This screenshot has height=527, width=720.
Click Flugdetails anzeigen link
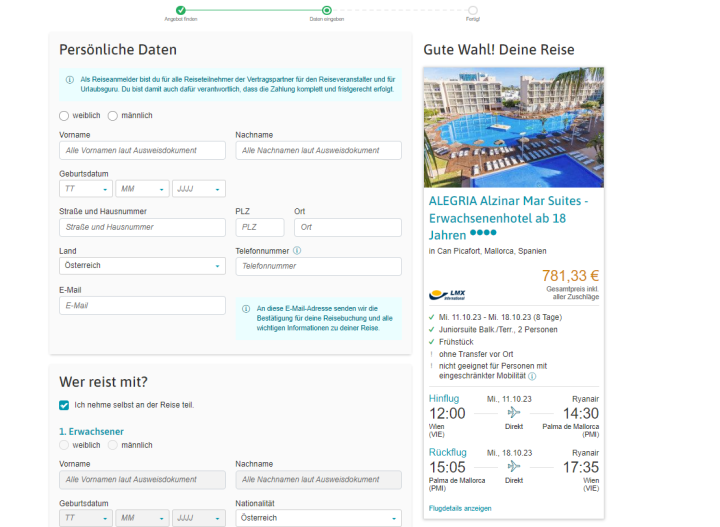(460, 508)
